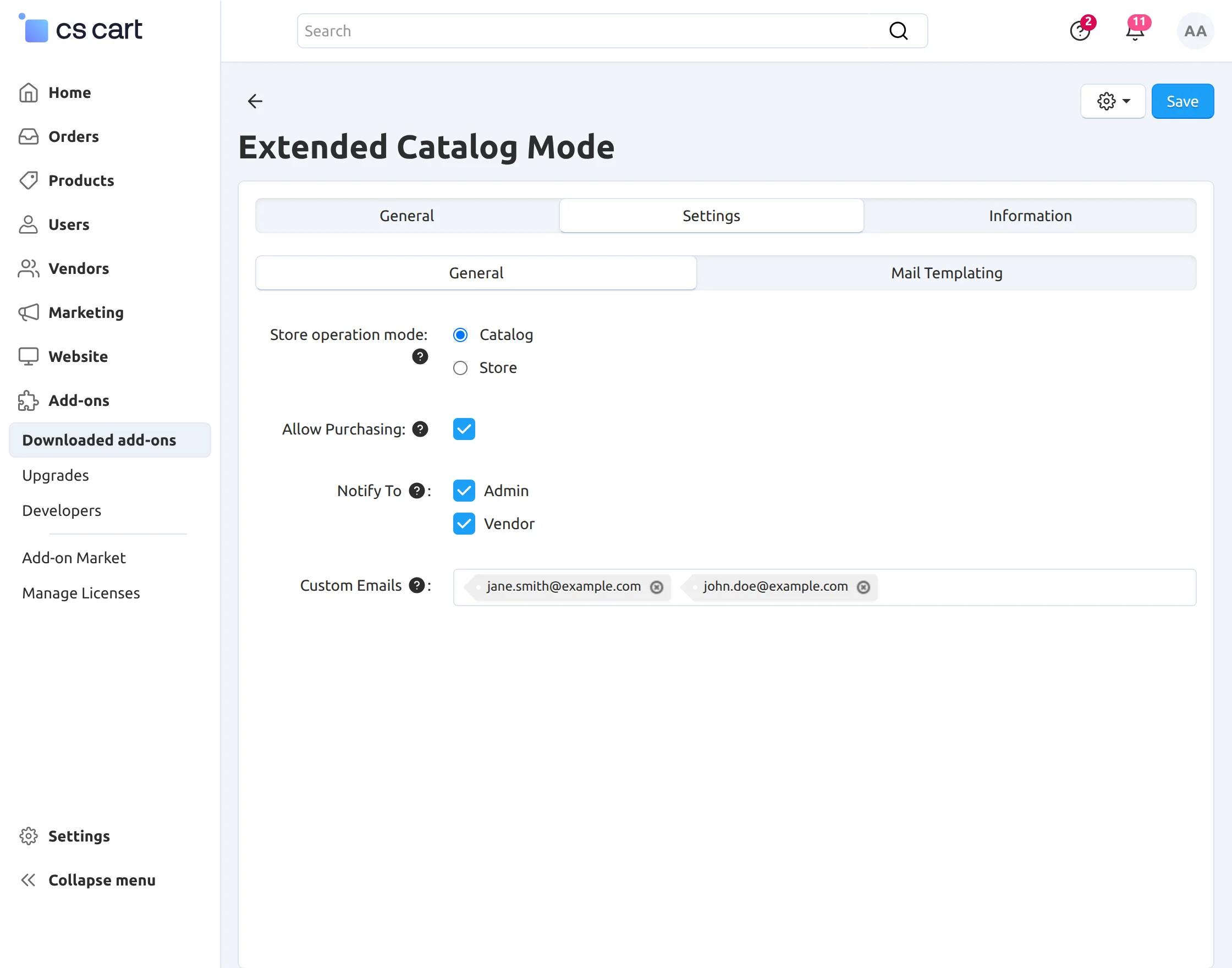Select Catalog store operation mode
This screenshot has width=1232, height=968.
tap(460, 335)
